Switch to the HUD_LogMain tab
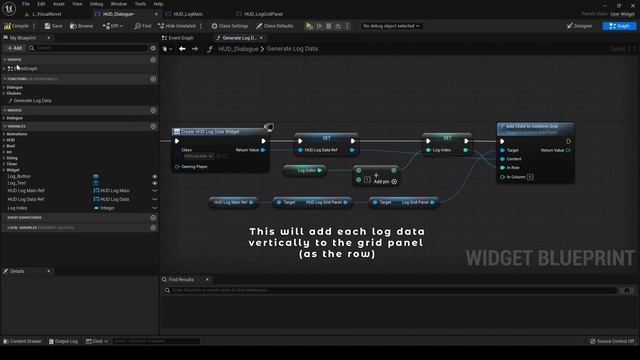Viewport: 640px width, 360px height. click(x=188, y=14)
